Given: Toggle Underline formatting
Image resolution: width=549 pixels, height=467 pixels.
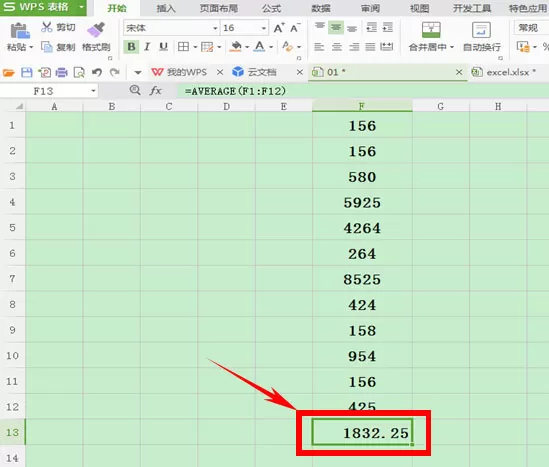Looking at the screenshot, I should [x=163, y=47].
